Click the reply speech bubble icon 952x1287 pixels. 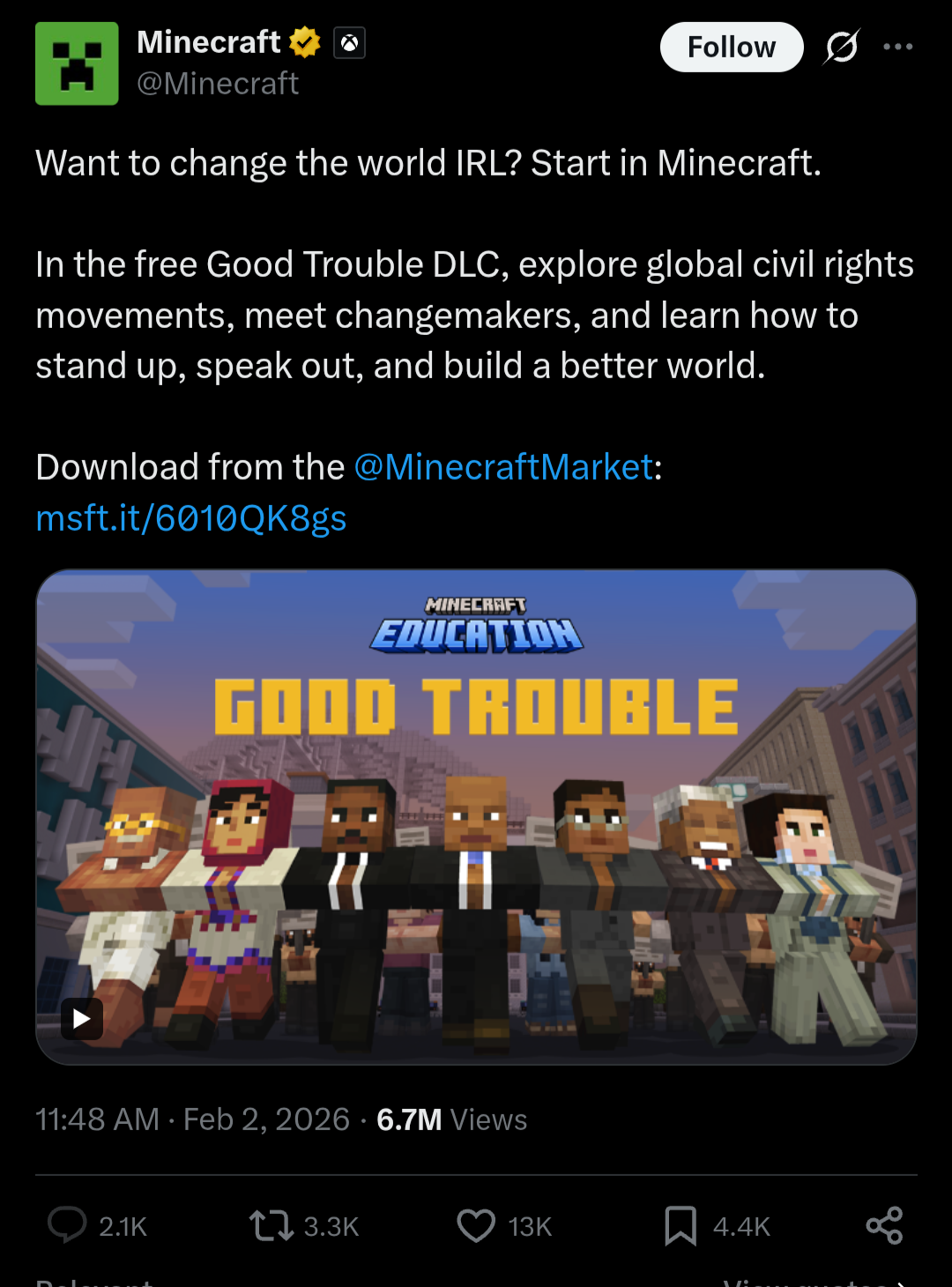[67, 1225]
